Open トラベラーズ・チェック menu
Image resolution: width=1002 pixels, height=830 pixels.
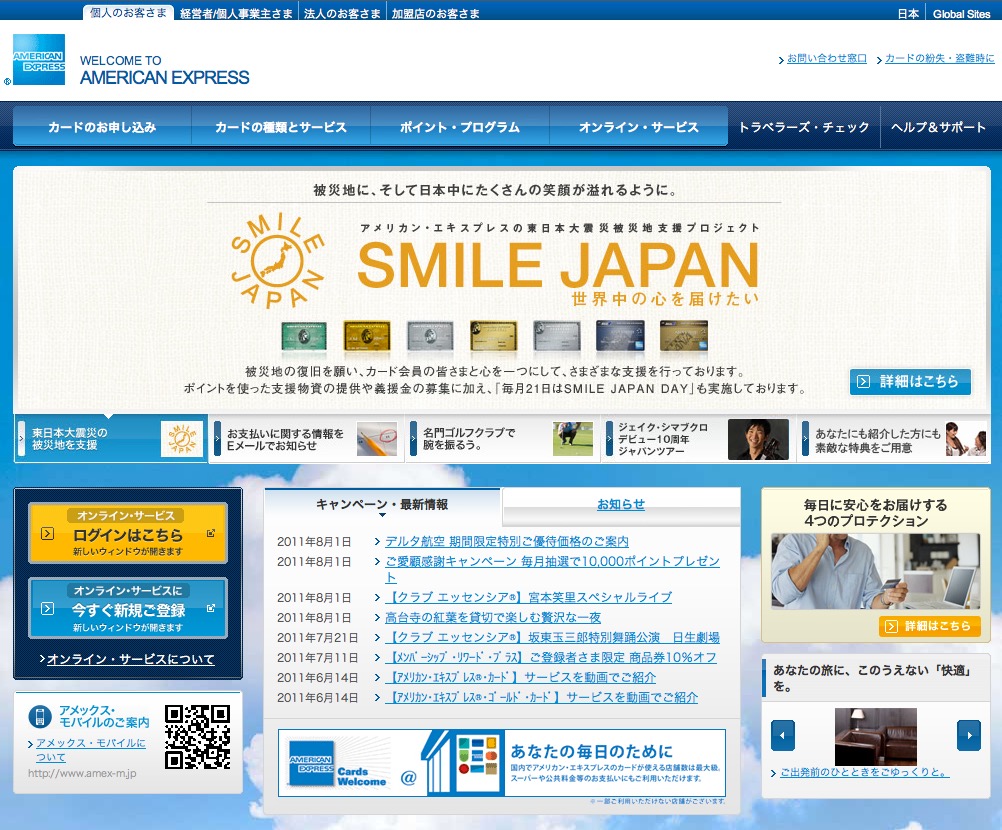(804, 127)
